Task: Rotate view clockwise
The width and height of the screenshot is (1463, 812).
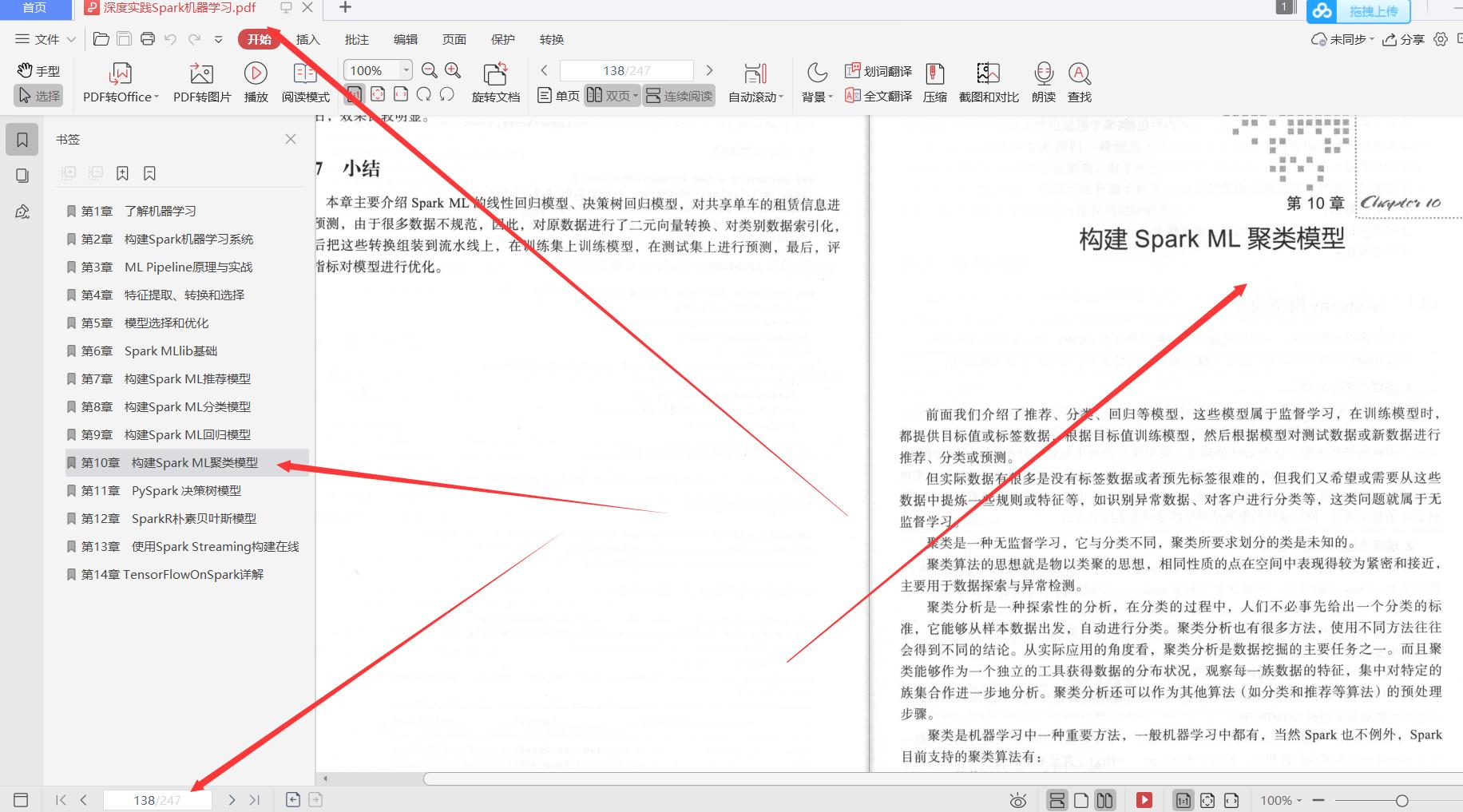Action: click(424, 95)
